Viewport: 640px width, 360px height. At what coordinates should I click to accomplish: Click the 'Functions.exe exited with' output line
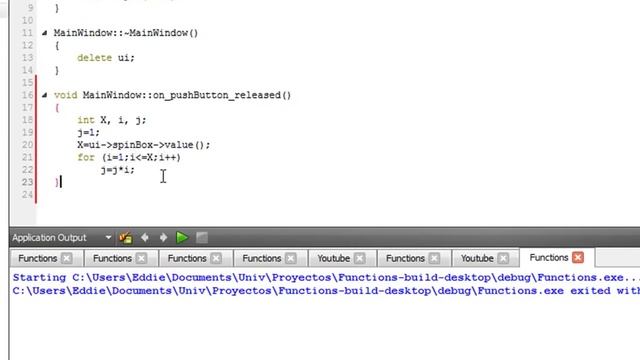click(326, 291)
